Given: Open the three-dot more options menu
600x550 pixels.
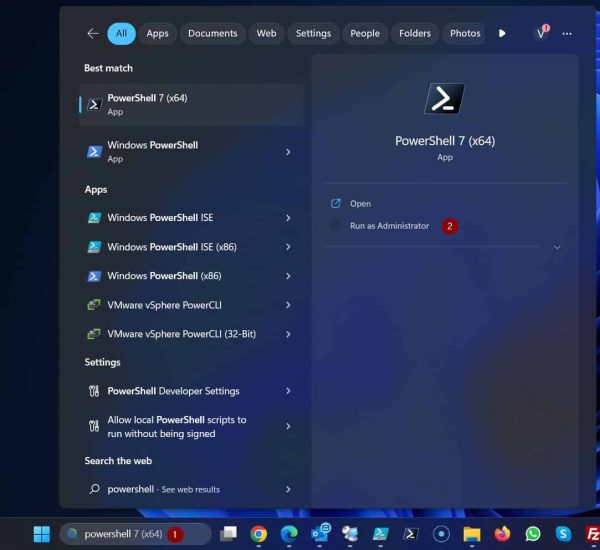Looking at the screenshot, I should [x=567, y=34].
